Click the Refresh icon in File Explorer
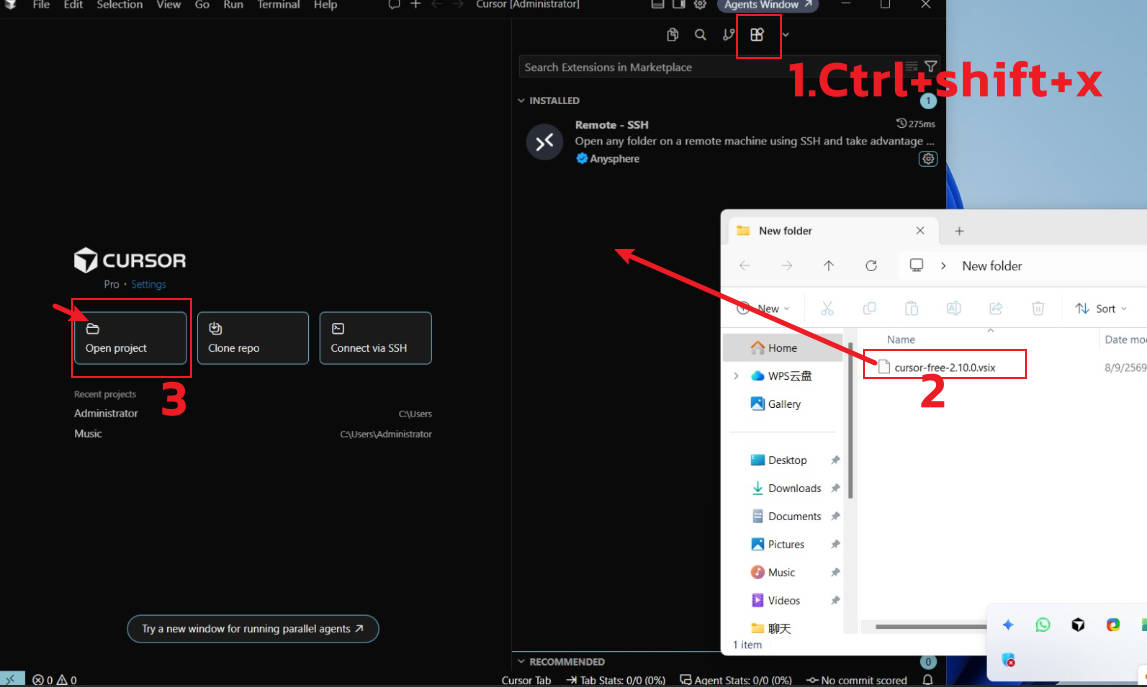The width and height of the screenshot is (1147, 687). [x=871, y=266]
